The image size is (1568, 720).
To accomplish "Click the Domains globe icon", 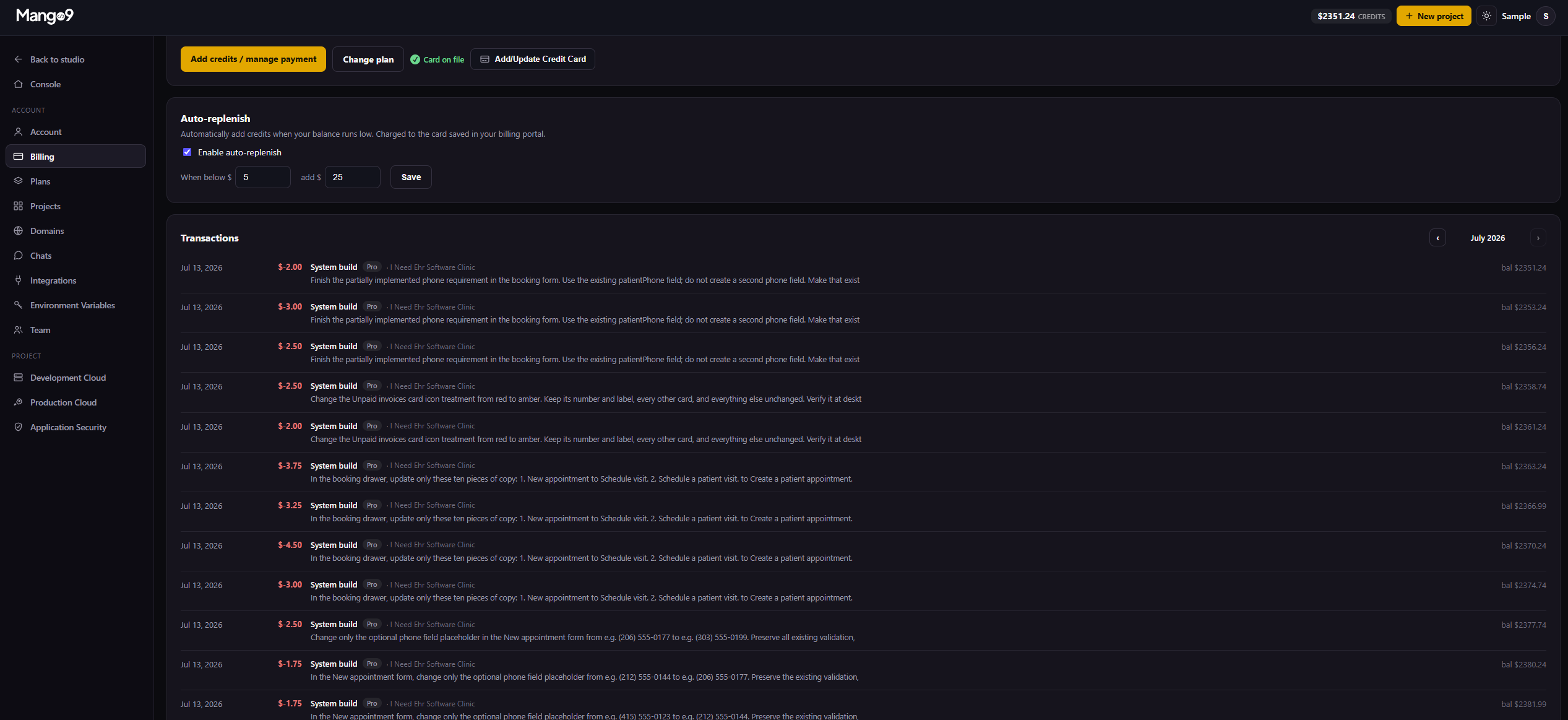I will (19, 231).
